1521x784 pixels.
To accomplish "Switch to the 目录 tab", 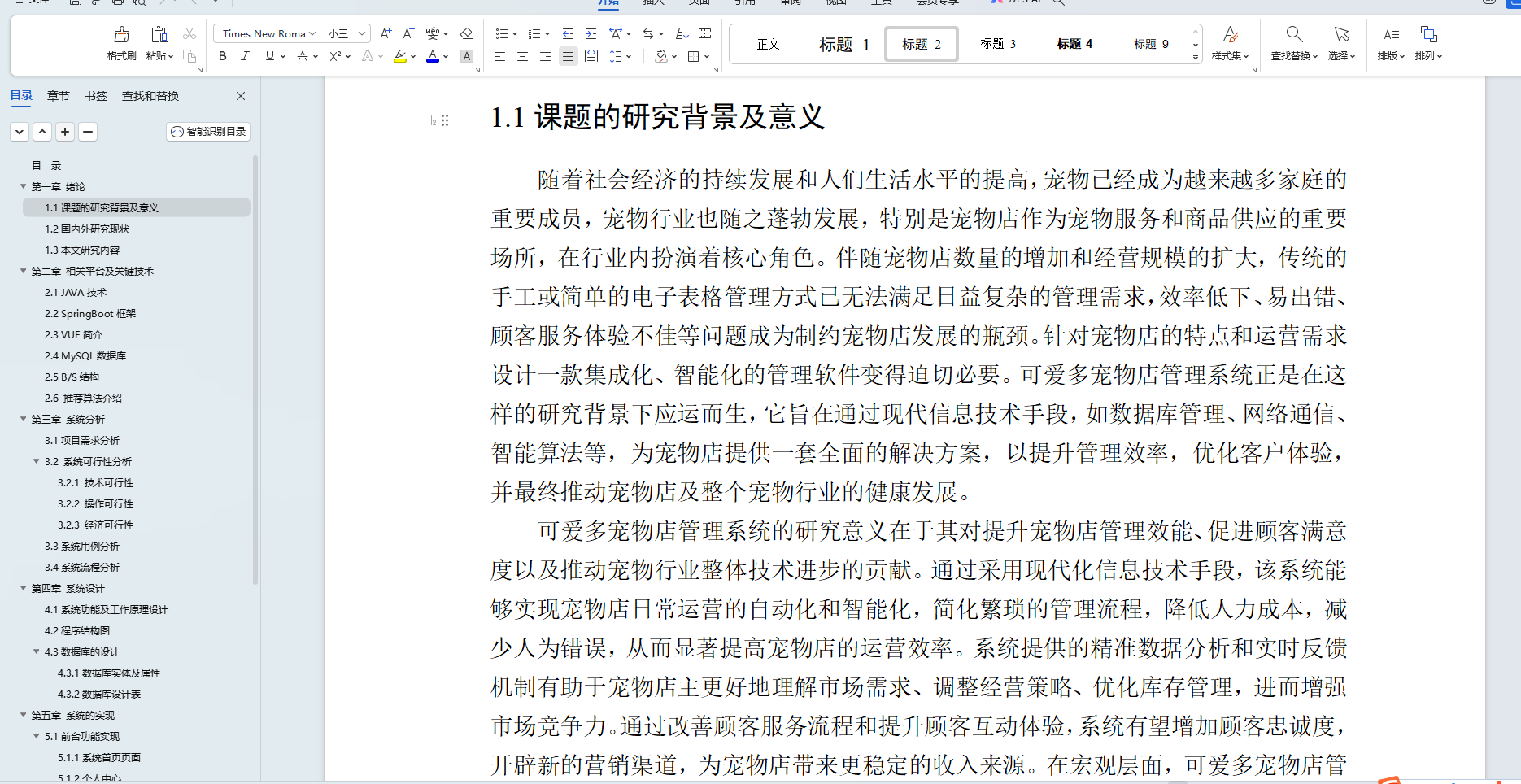I will 21,96.
